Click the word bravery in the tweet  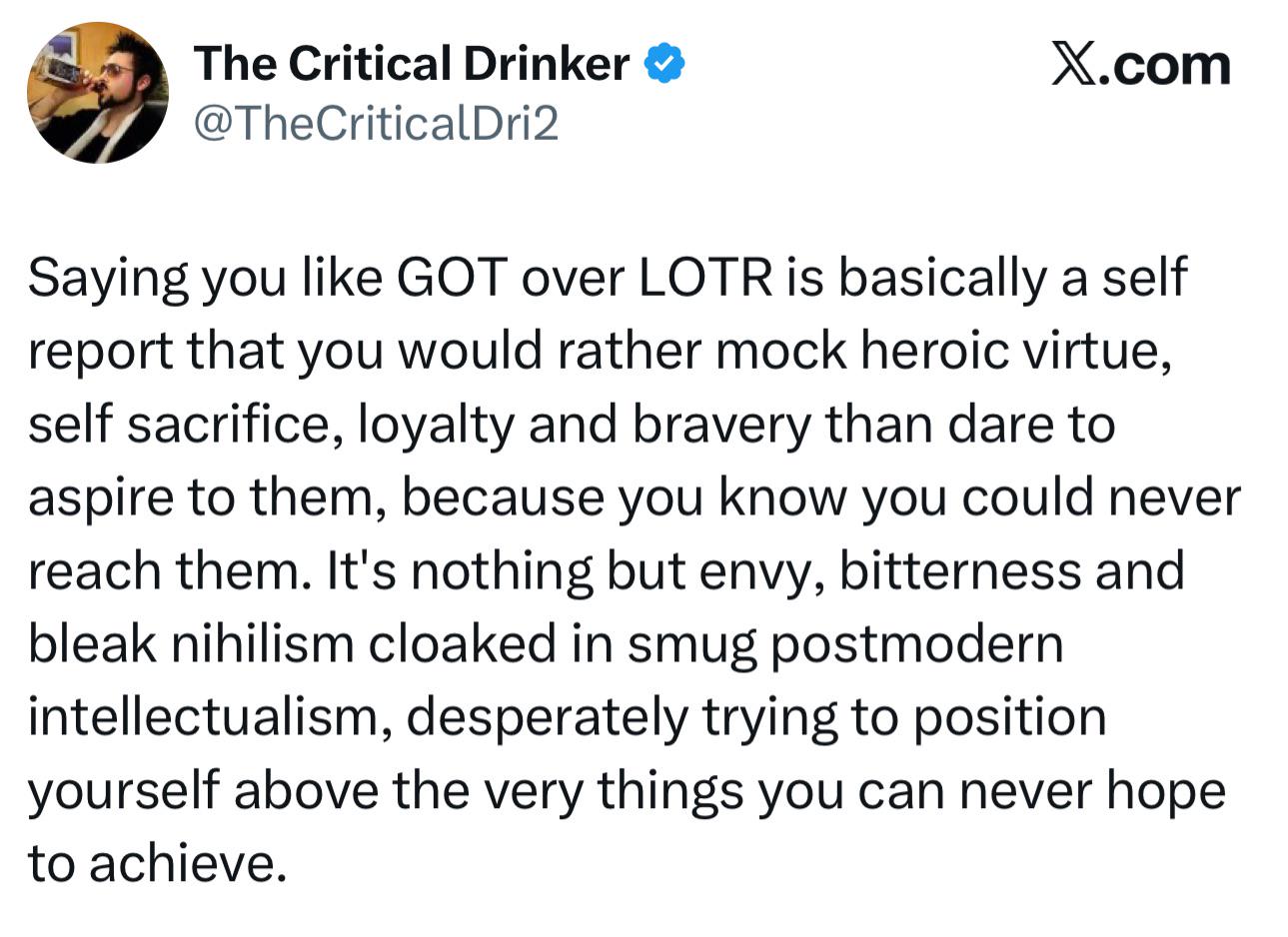pyautogui.click(x=720, y=426)
